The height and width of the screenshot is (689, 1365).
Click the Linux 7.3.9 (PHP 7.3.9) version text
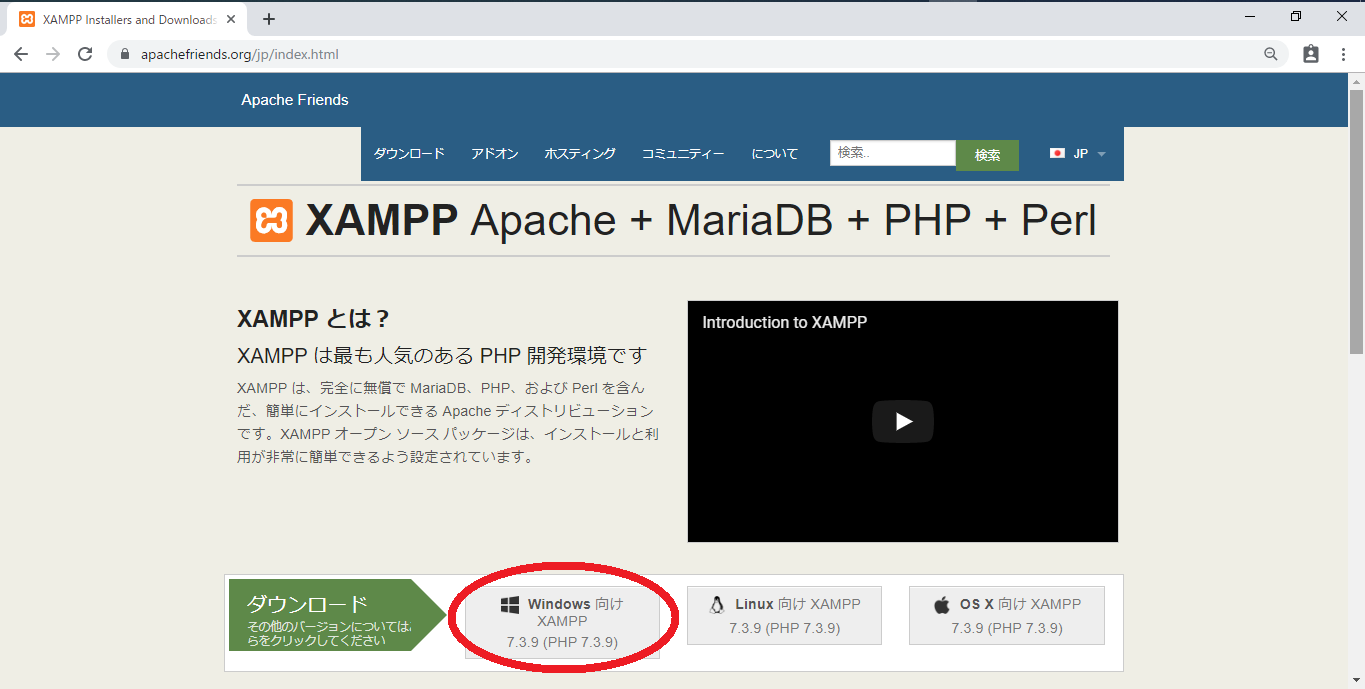784,628
